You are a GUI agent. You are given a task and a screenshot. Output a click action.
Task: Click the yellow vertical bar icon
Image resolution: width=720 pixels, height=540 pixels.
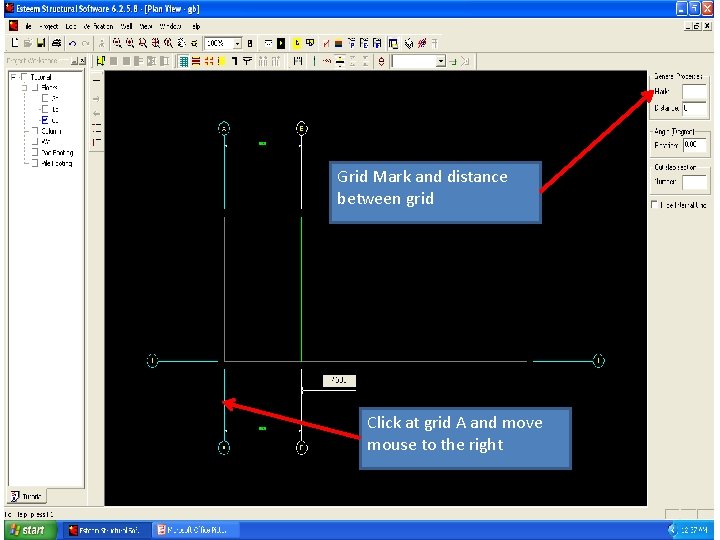click(x=221, y=61)
